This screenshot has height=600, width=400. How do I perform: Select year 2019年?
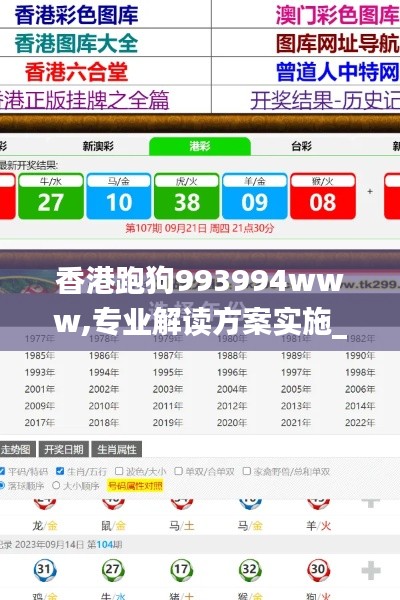(x=168, y=423)
